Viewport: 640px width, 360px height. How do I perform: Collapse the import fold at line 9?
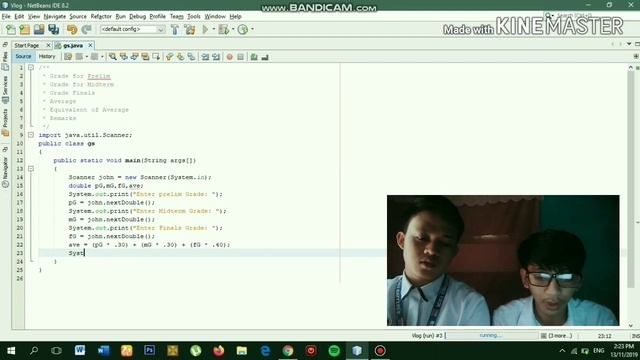click(x=31, y=135)
